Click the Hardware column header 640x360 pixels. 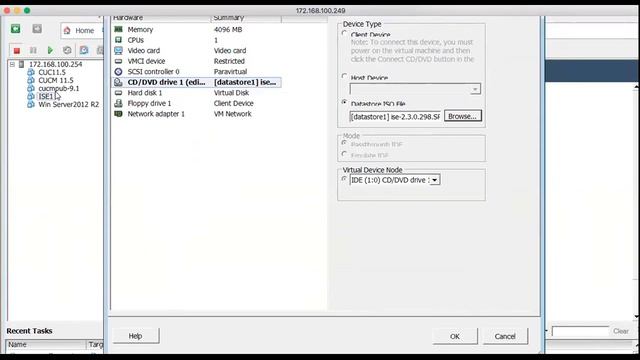coord(161,18)
